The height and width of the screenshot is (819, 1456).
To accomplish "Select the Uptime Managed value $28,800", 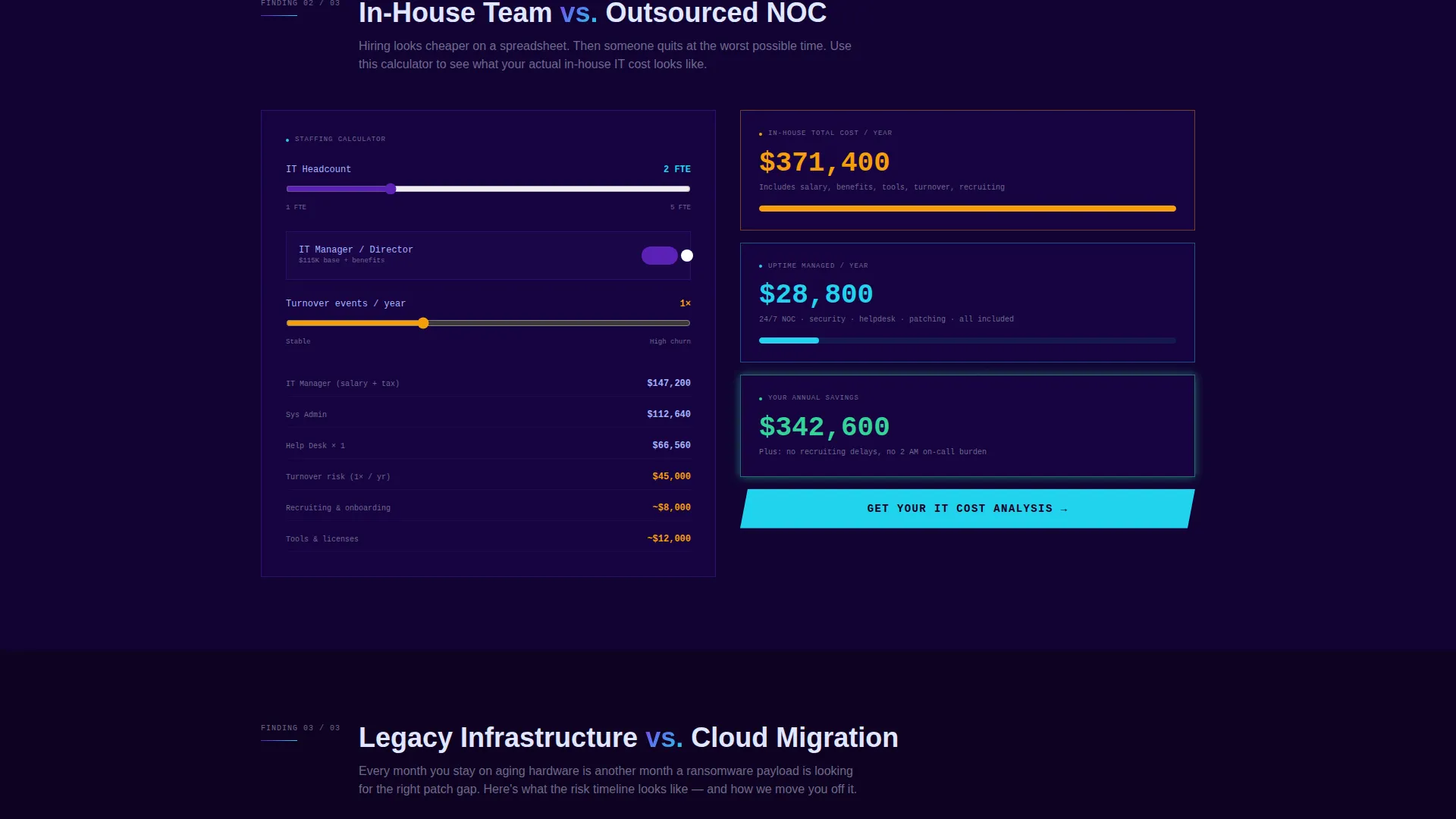I will click(x=816, y=294).
